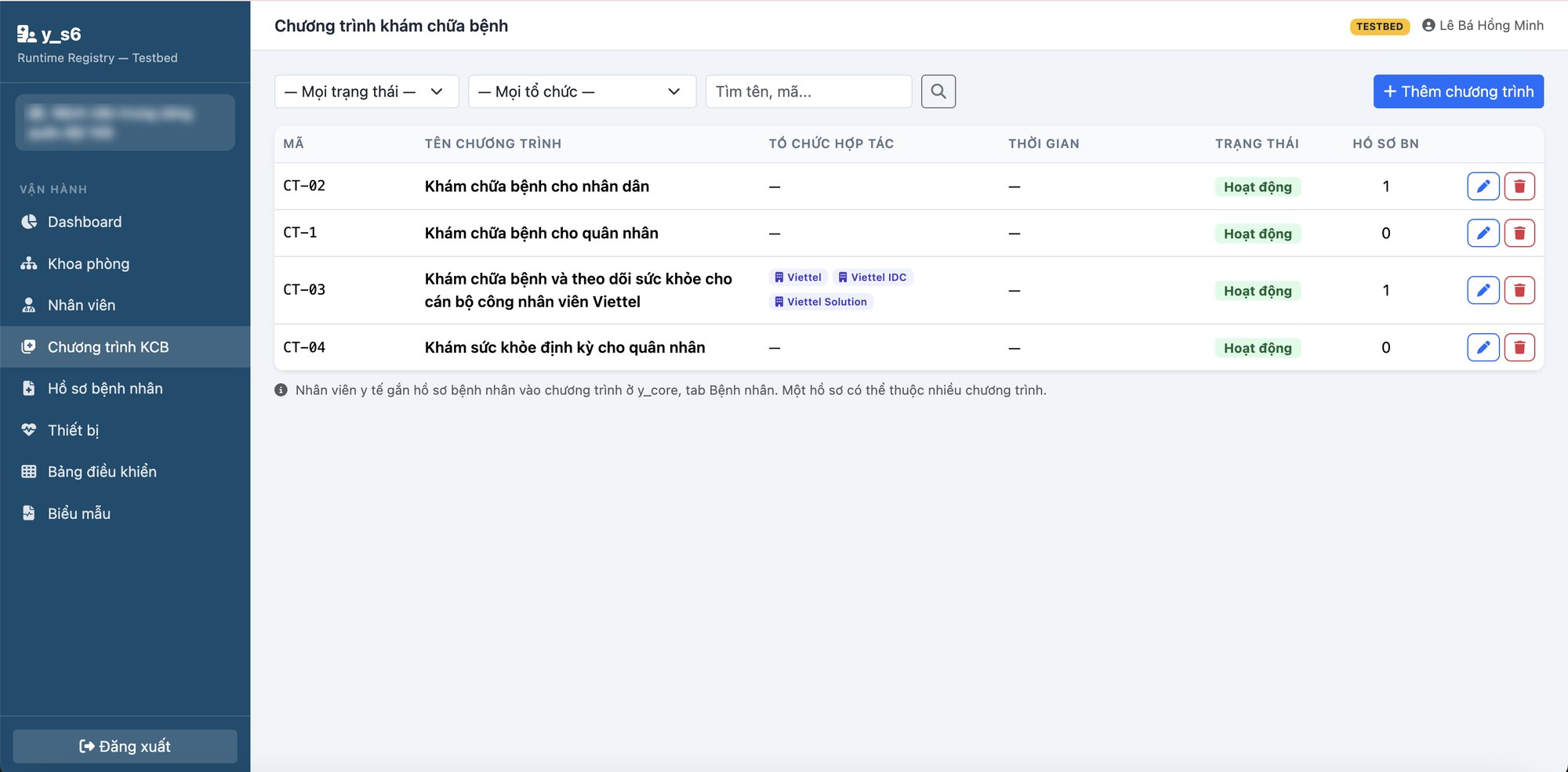Click the program name Khám chữa bệnh cho nhân dân
Viewport: 1568px width, 772px height.
tap(537, 187)
